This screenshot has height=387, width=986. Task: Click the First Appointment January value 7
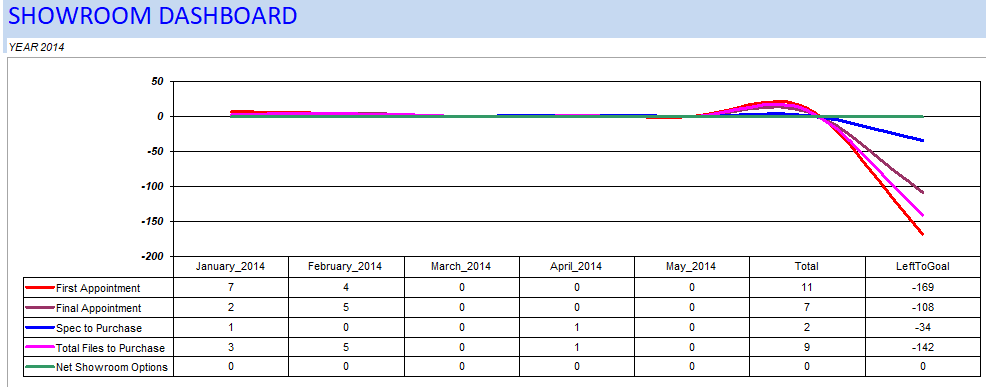[230, 288]
